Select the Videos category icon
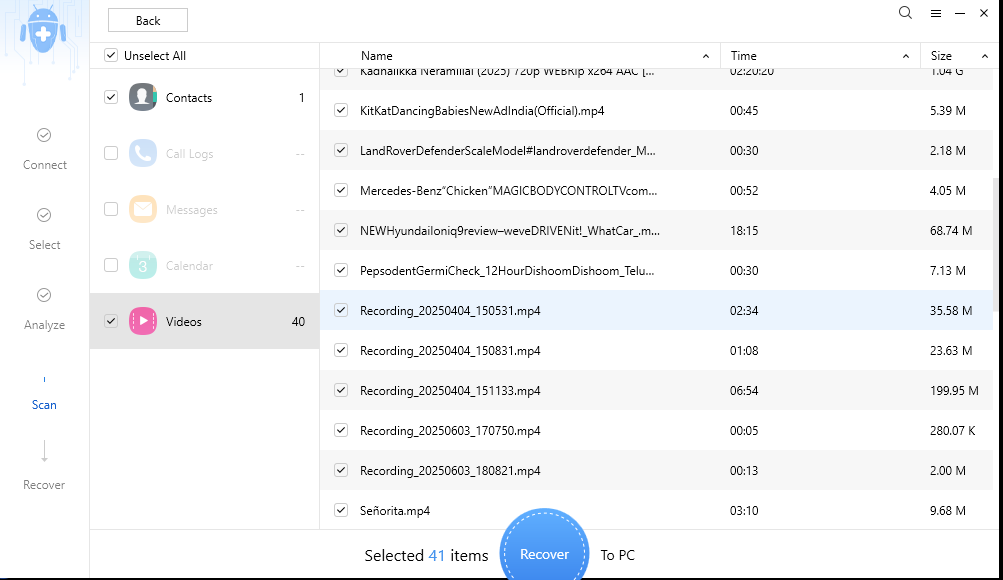The image size is (1003, 580). tap(142, 321)
